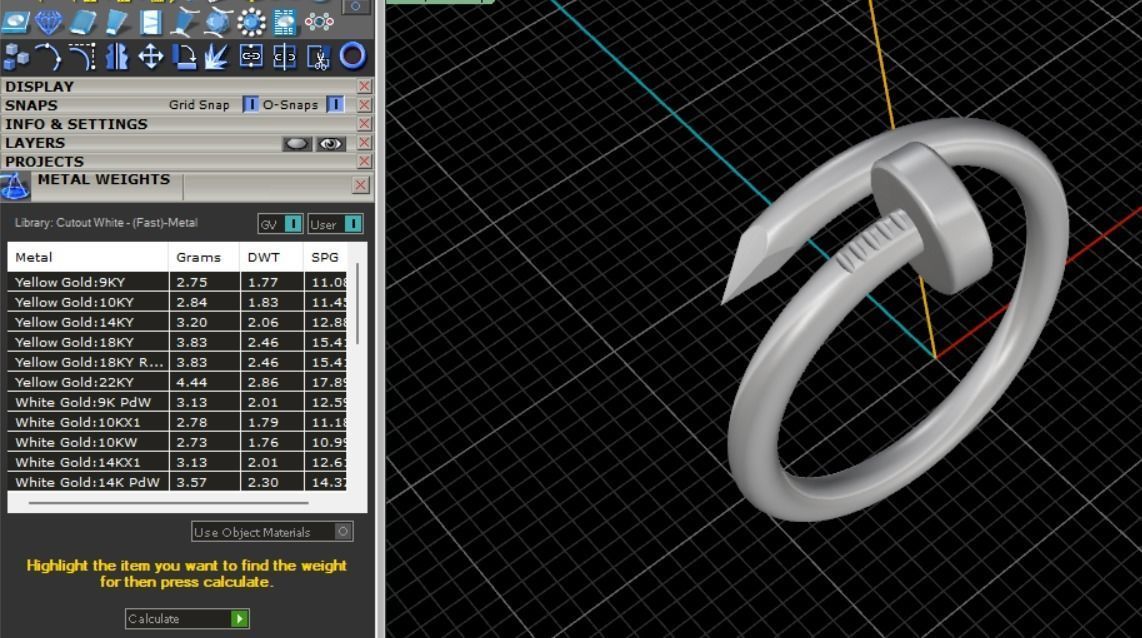This screenshot has height=638, width=1142.
Task: Select the blue ring torus tool
Action: 353,56
